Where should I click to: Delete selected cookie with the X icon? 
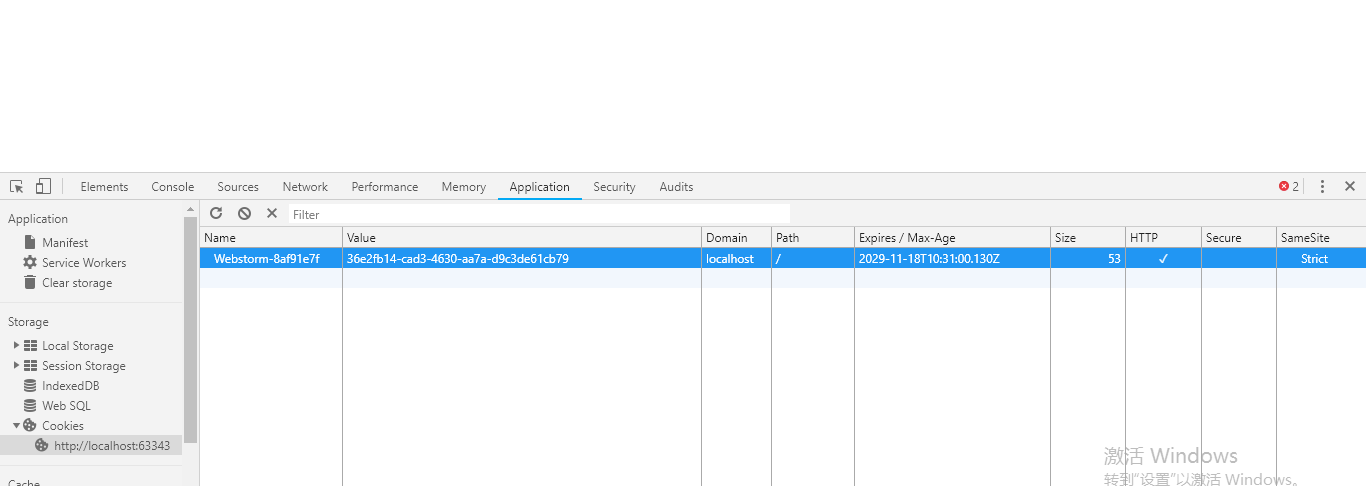point(272,214)
